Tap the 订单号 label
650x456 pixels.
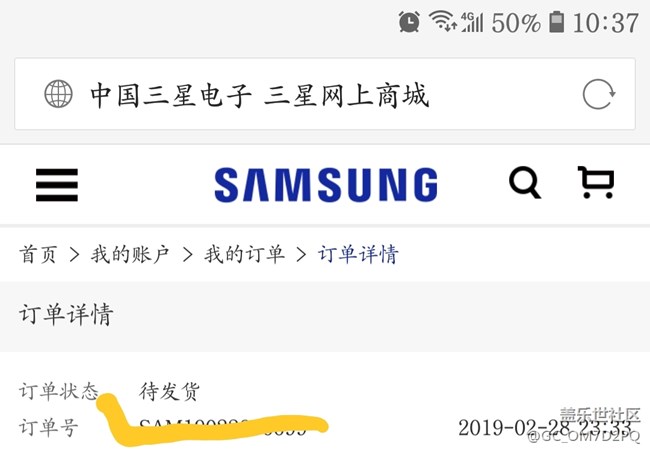(49, 427)
